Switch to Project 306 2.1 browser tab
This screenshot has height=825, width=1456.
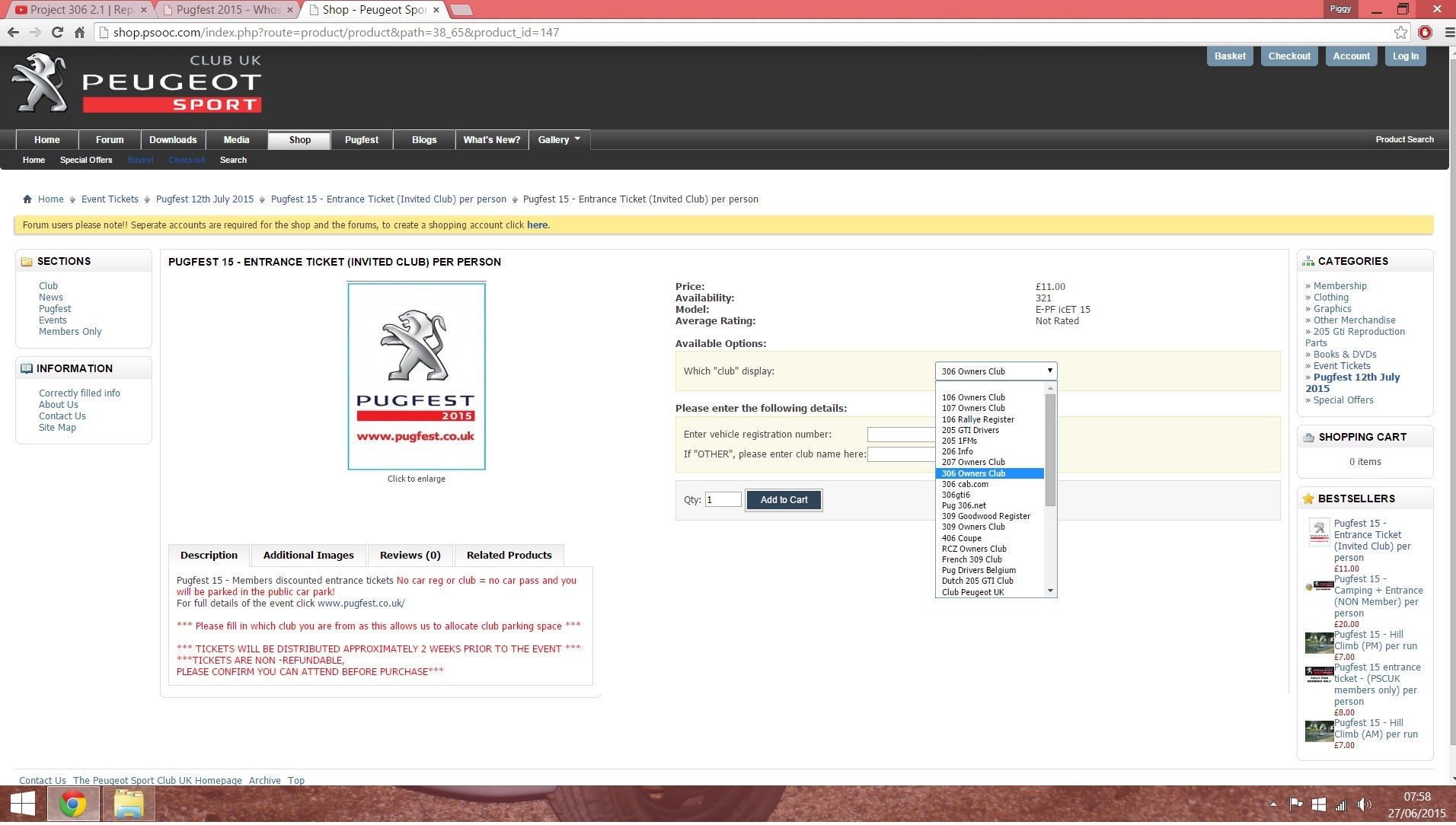pos(79,10)
